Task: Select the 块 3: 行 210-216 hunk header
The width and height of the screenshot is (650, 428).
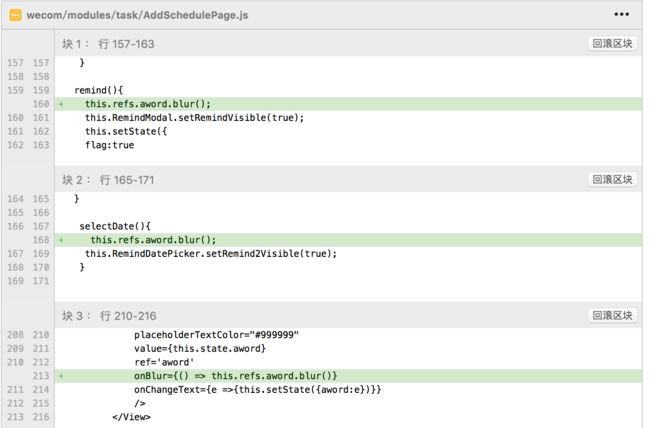Action: click(109, 316)
